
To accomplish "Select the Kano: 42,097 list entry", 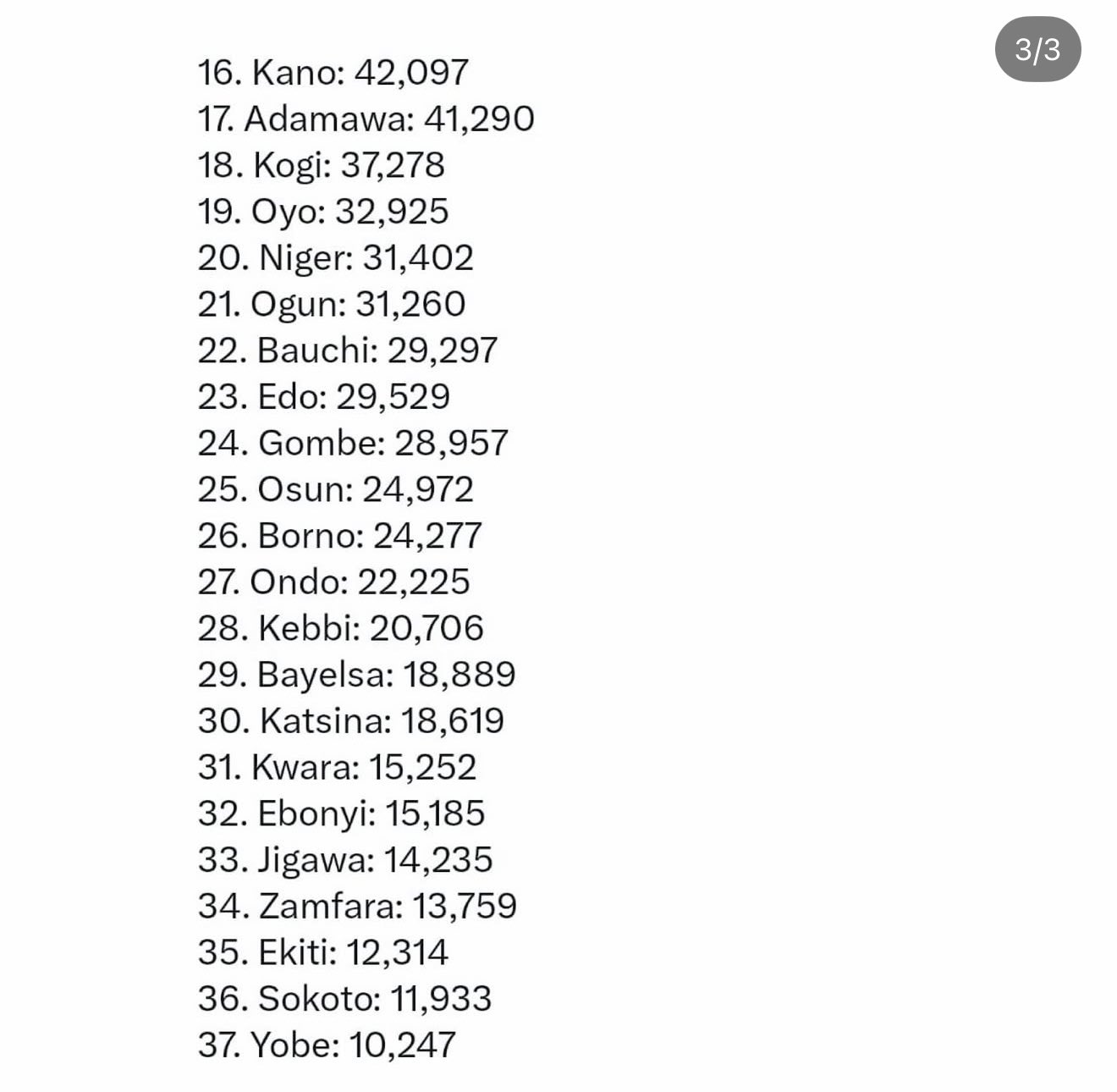I will pyautogui.click(x=333, y=73).
